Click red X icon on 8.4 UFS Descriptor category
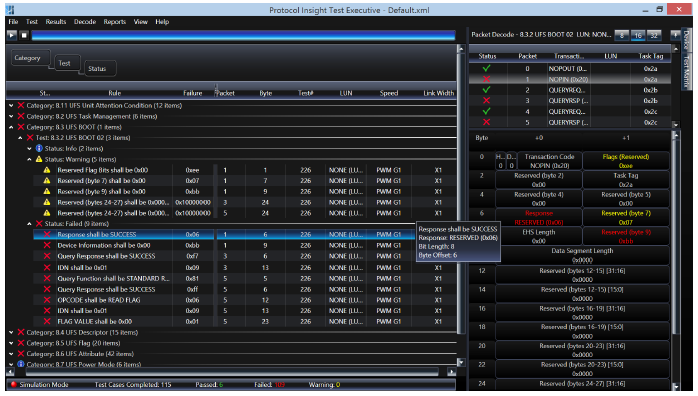The image size is (698, 396). tap(21, 332)
